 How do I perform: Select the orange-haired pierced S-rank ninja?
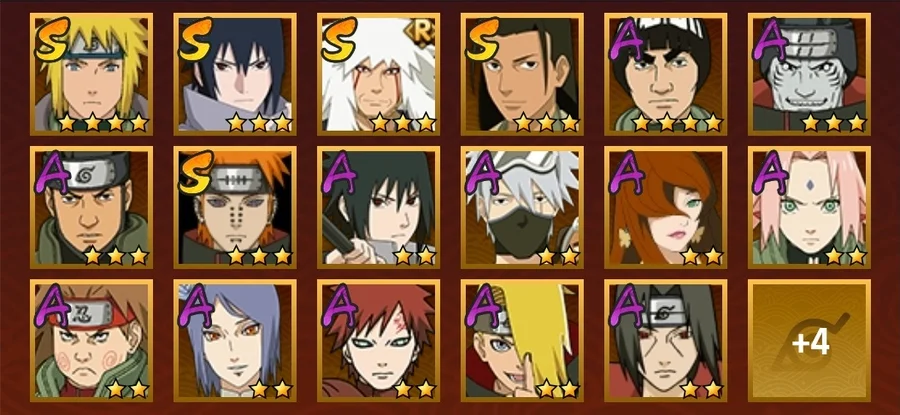click(235, 208)
